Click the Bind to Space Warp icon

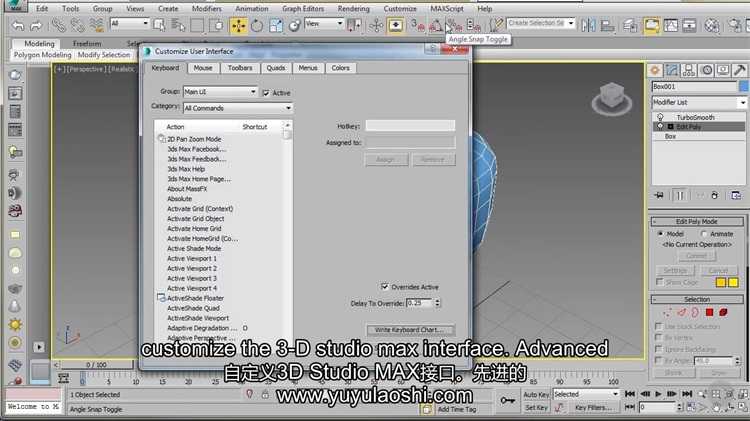click(x=97, y=25)
